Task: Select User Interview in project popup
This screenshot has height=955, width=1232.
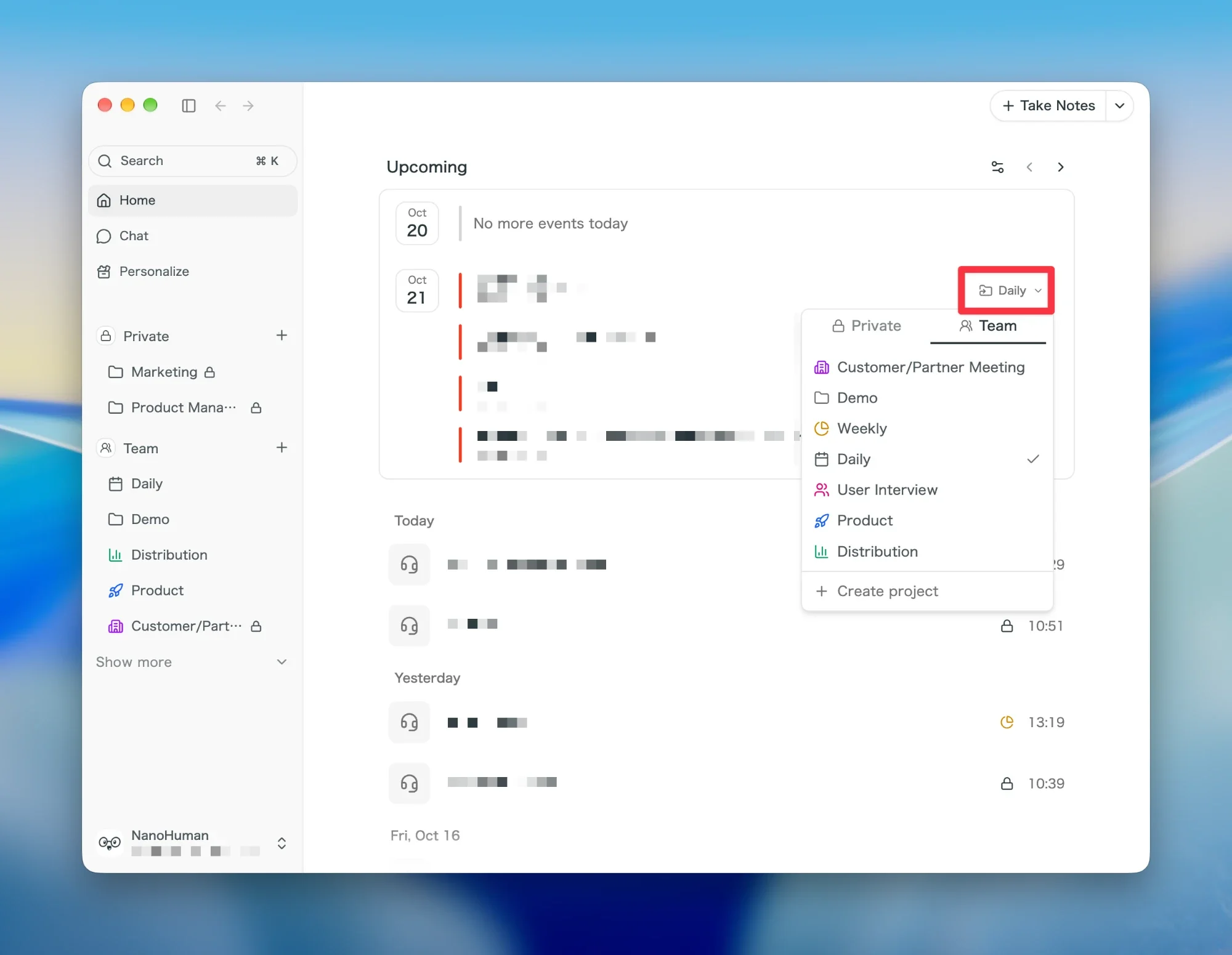Action: [x=927, y=490]
